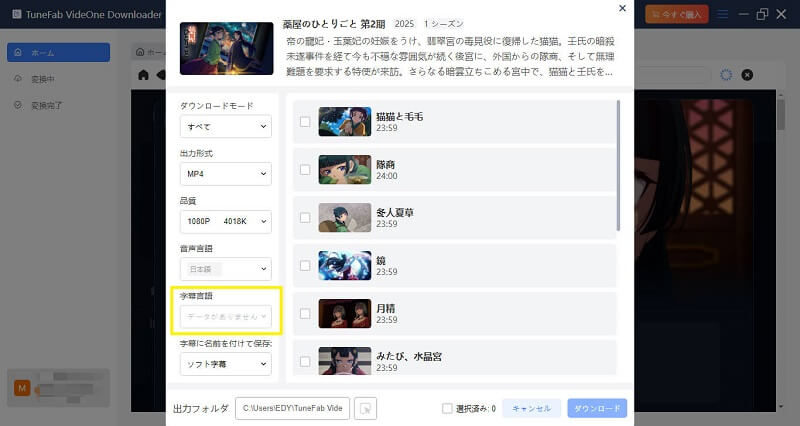Select the ホーム sidebar item
Screen dimensions: 800x426
click(x=58, y=52)
